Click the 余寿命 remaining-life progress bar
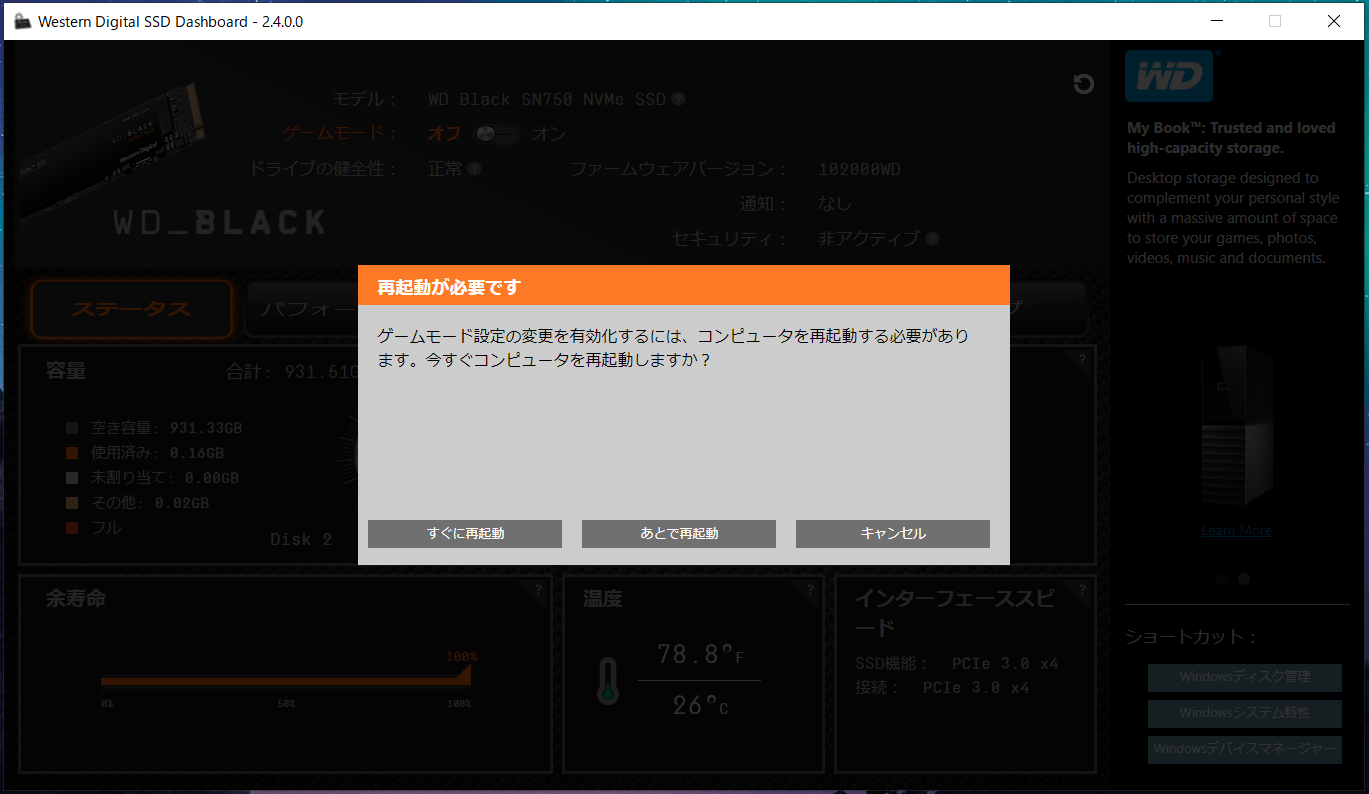The height and width of the screenshot is (794, 1369). click(285, 680)
